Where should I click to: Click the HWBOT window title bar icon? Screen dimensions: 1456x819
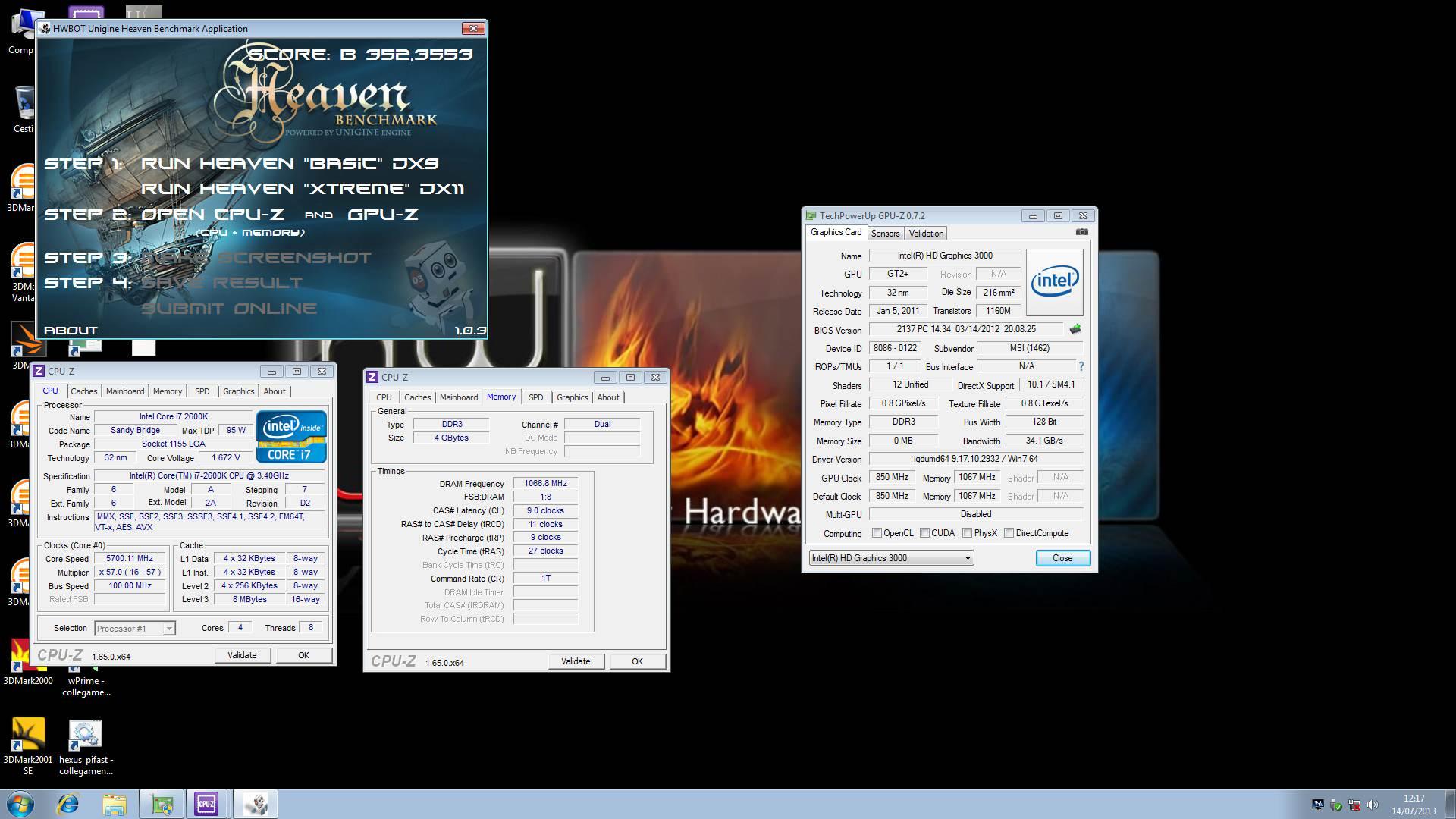point(45,29)
